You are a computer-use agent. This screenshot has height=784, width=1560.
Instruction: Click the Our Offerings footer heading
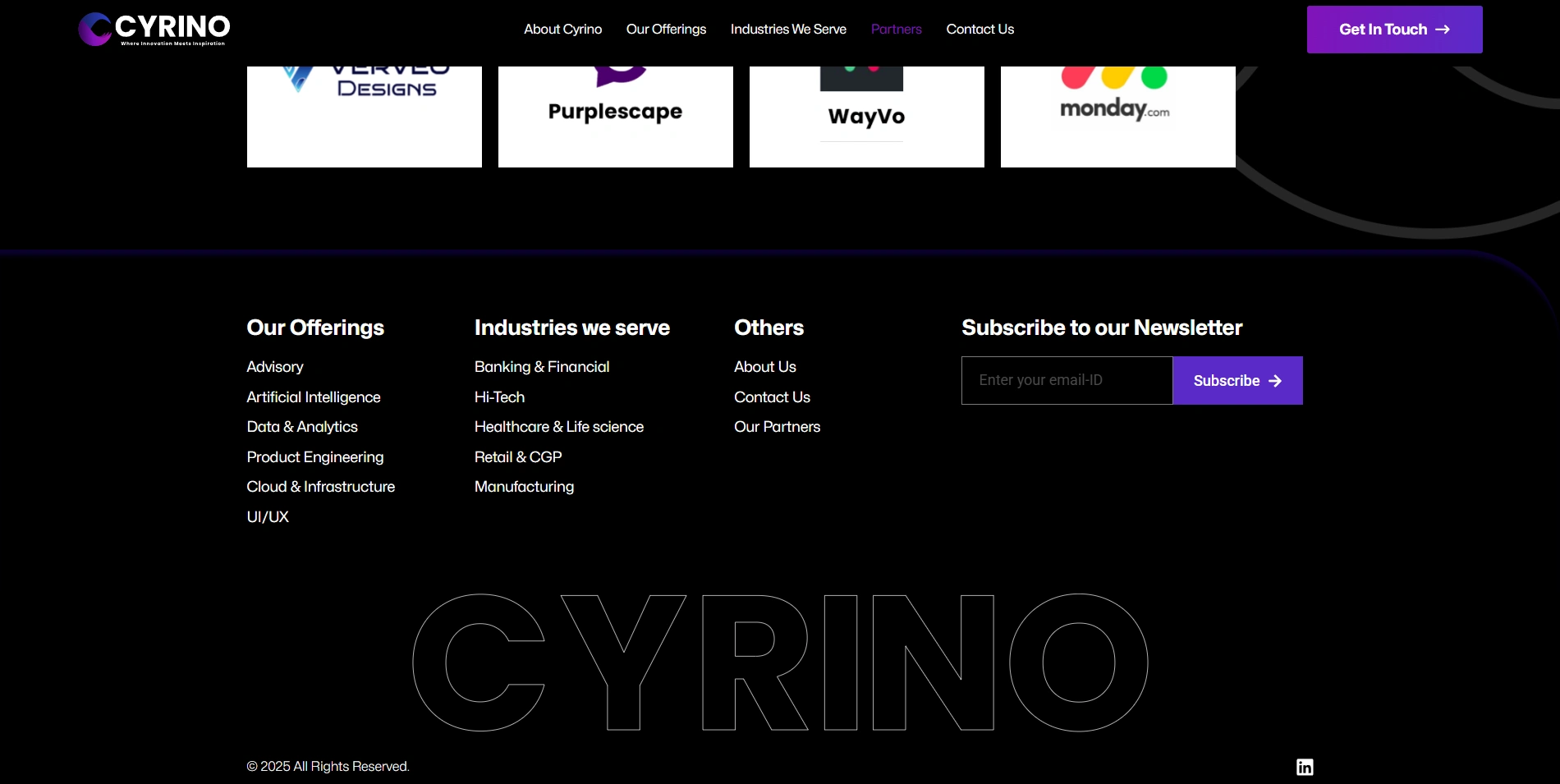coord(315,328)
